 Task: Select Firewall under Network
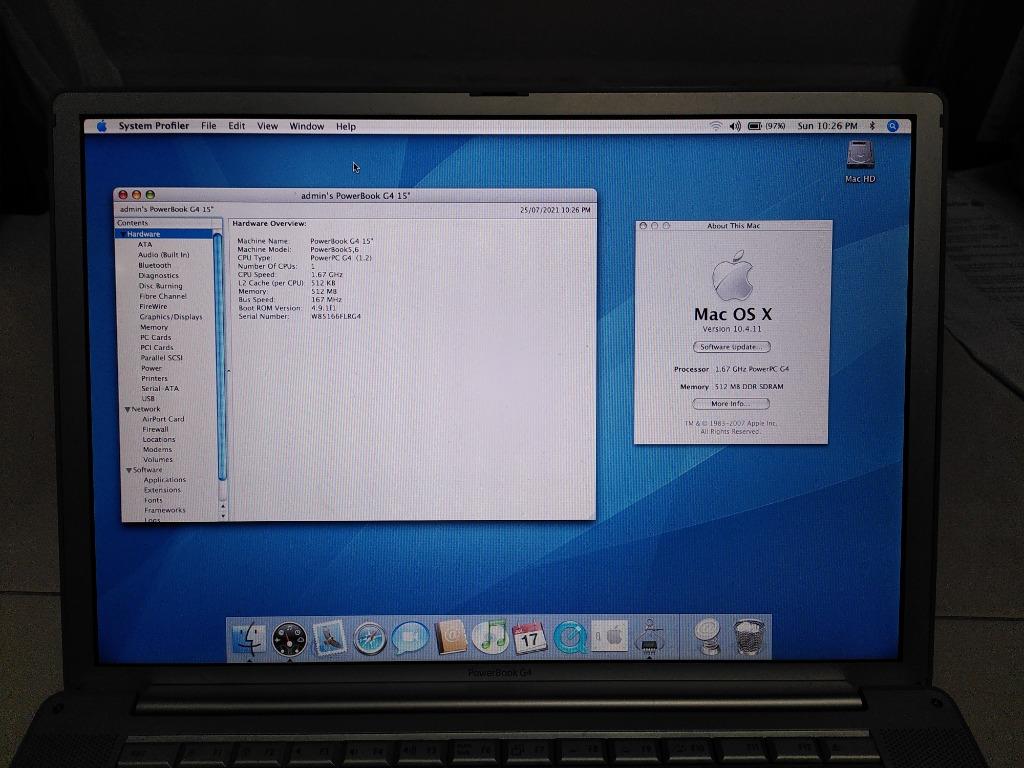click(x=155, y=430)
